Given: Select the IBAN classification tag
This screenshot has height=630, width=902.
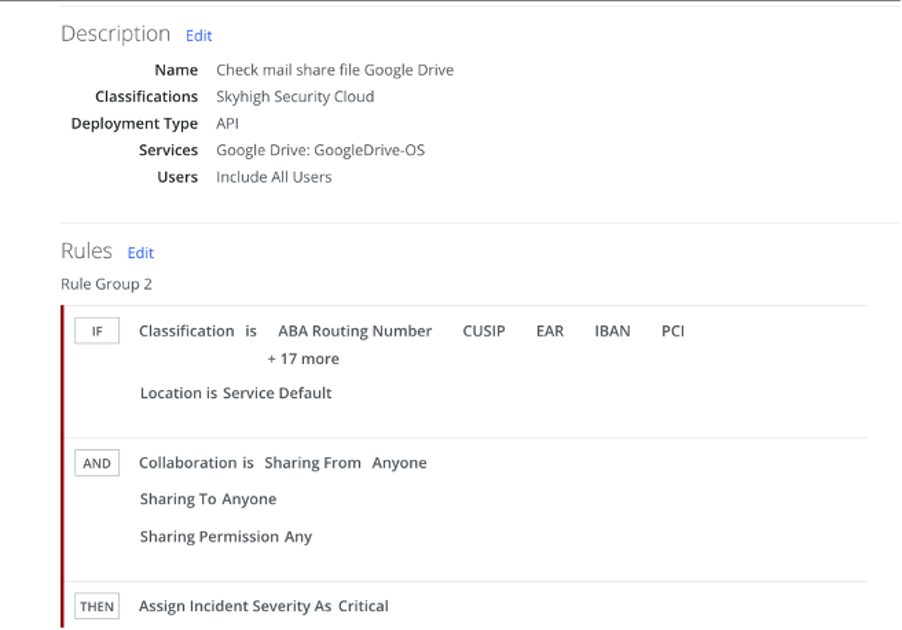Looking at the screenshot, I should point(612,331).
